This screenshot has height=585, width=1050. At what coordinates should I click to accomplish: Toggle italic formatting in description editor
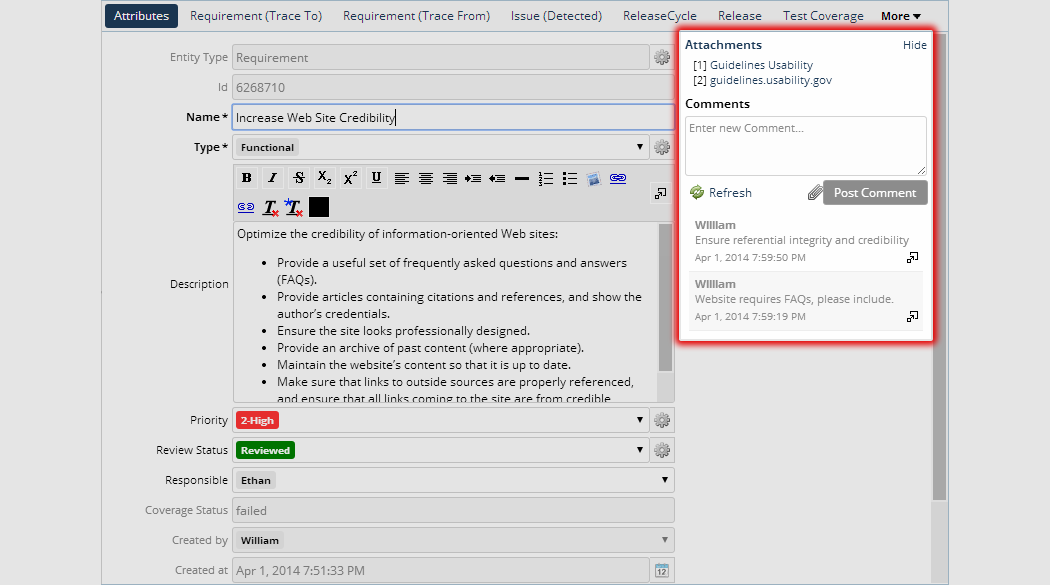click(x=272, y=178)
